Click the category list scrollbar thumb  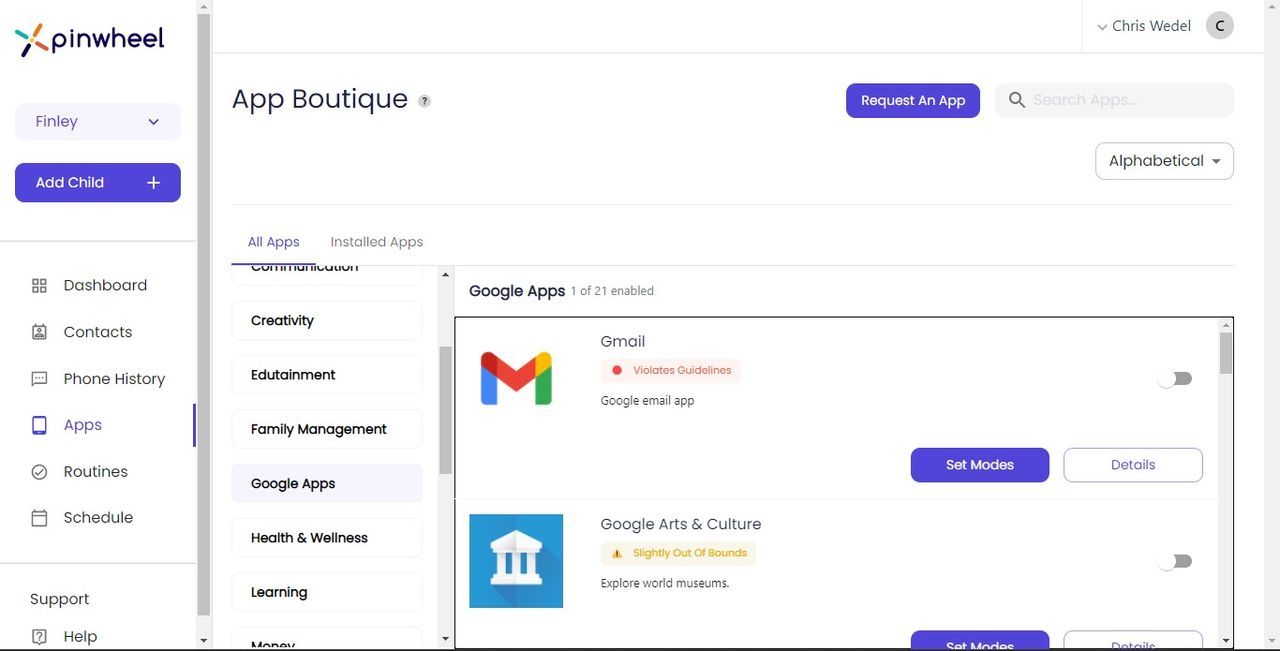point(446,410)
